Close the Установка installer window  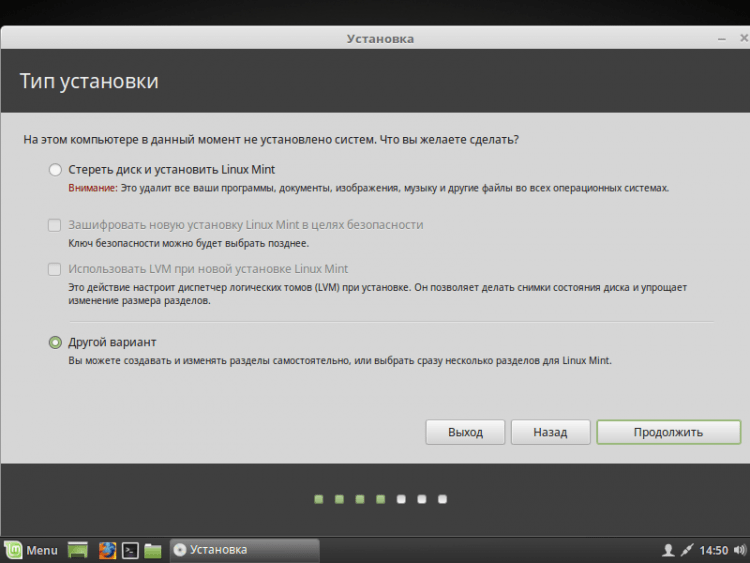(744, 38)
